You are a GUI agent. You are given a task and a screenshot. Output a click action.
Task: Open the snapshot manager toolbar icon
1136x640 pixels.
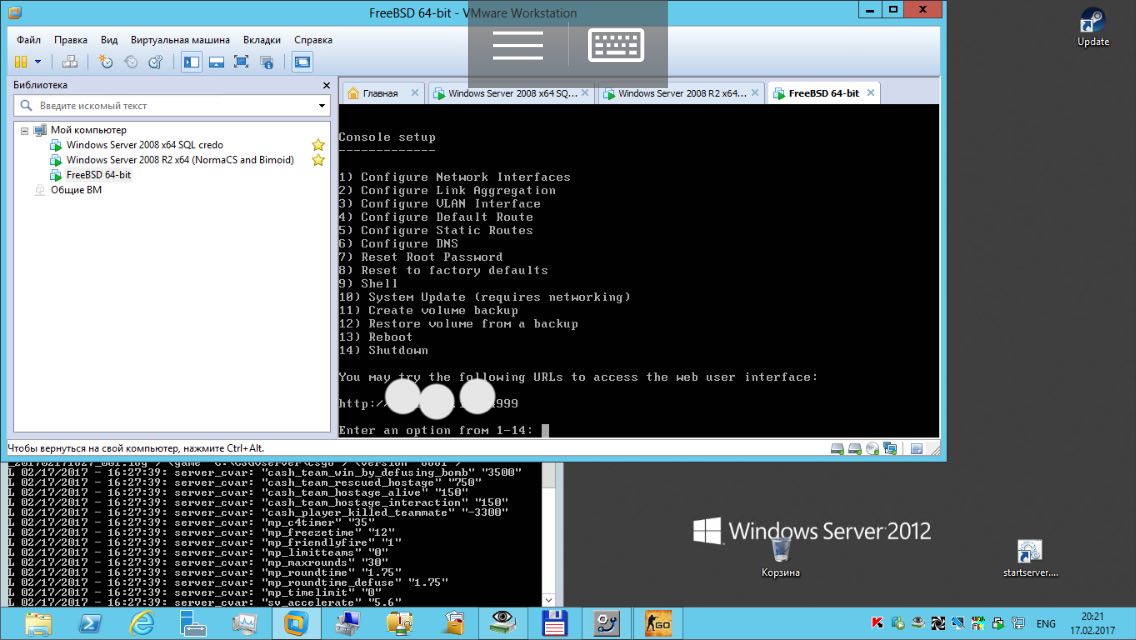[x=155, y=62]
